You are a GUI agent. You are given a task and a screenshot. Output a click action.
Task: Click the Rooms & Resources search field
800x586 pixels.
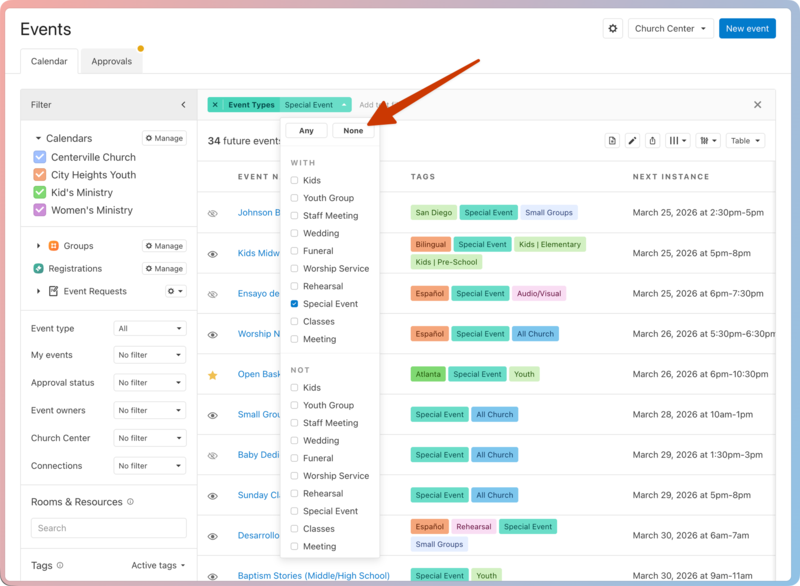108,528
